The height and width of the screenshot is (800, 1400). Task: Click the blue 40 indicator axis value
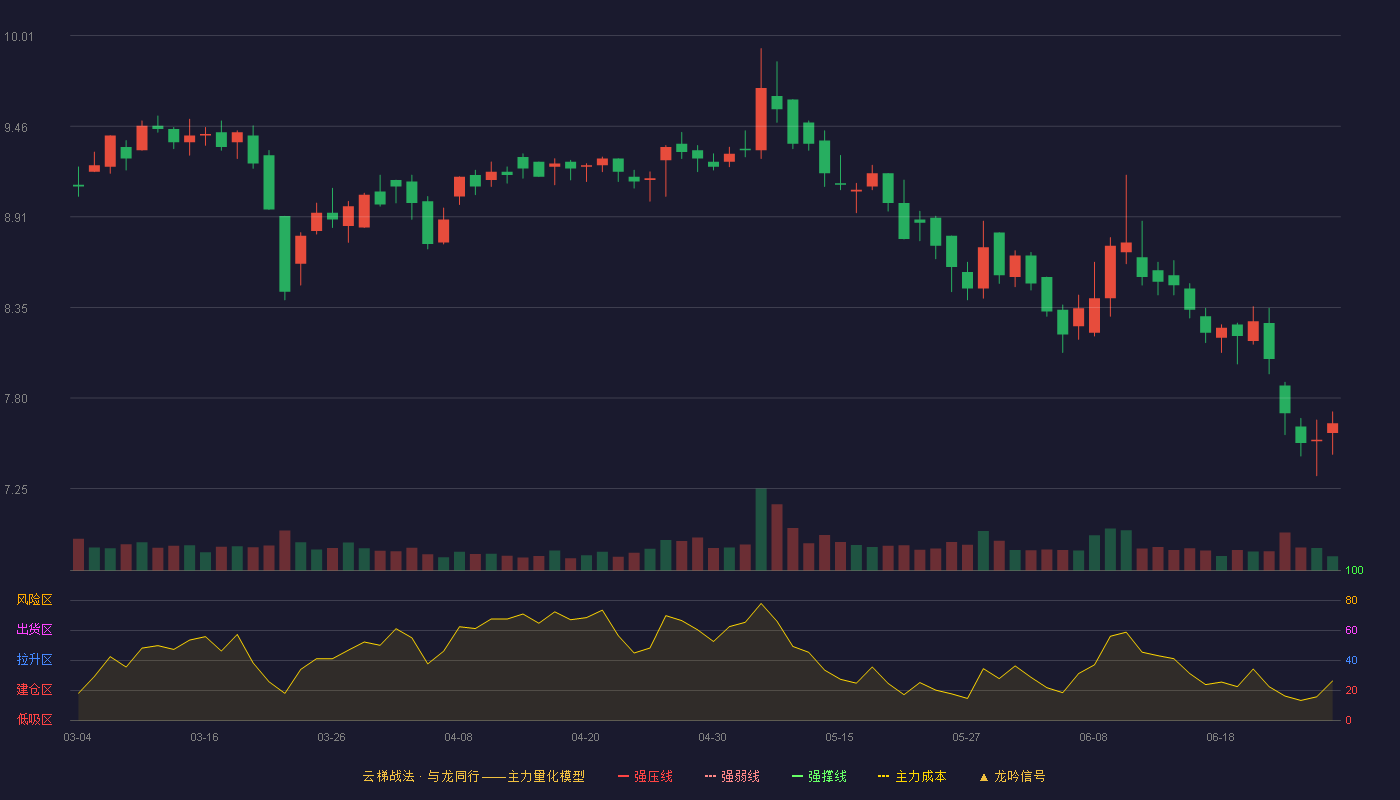point(1351,660)
